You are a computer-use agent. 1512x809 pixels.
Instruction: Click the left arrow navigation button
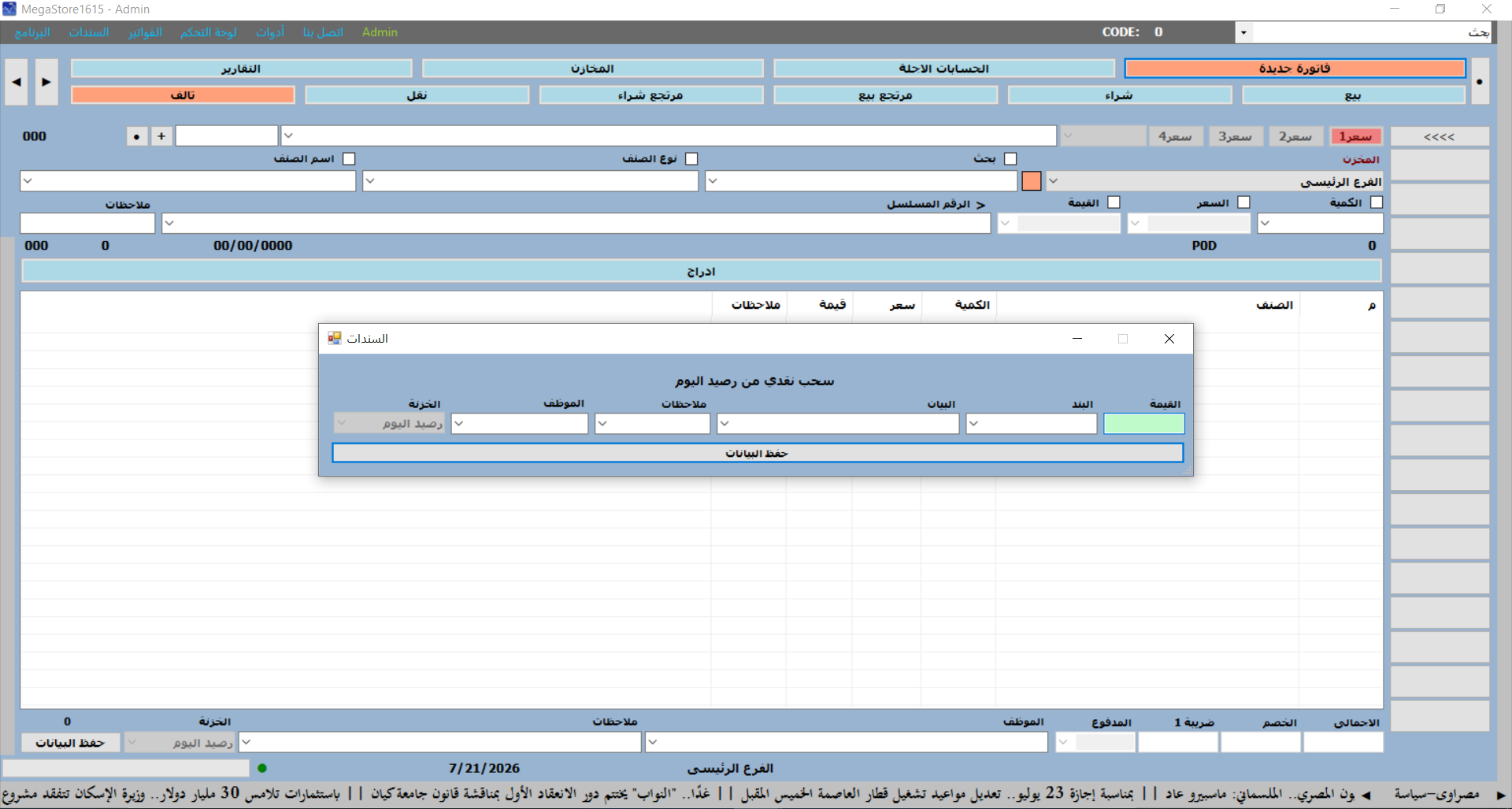coord(16,82)
